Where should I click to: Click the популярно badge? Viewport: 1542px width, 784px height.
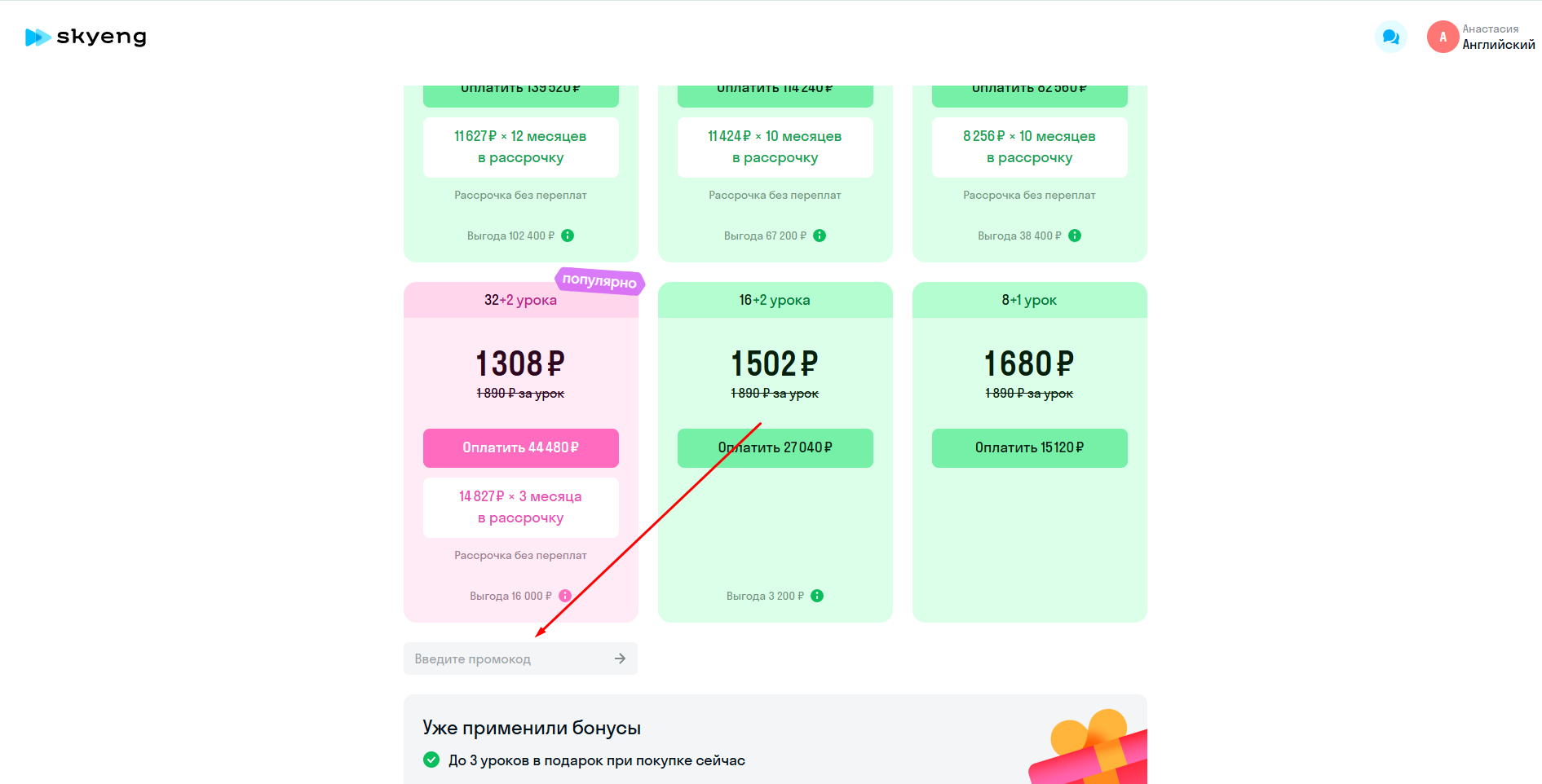pos(599,280)
